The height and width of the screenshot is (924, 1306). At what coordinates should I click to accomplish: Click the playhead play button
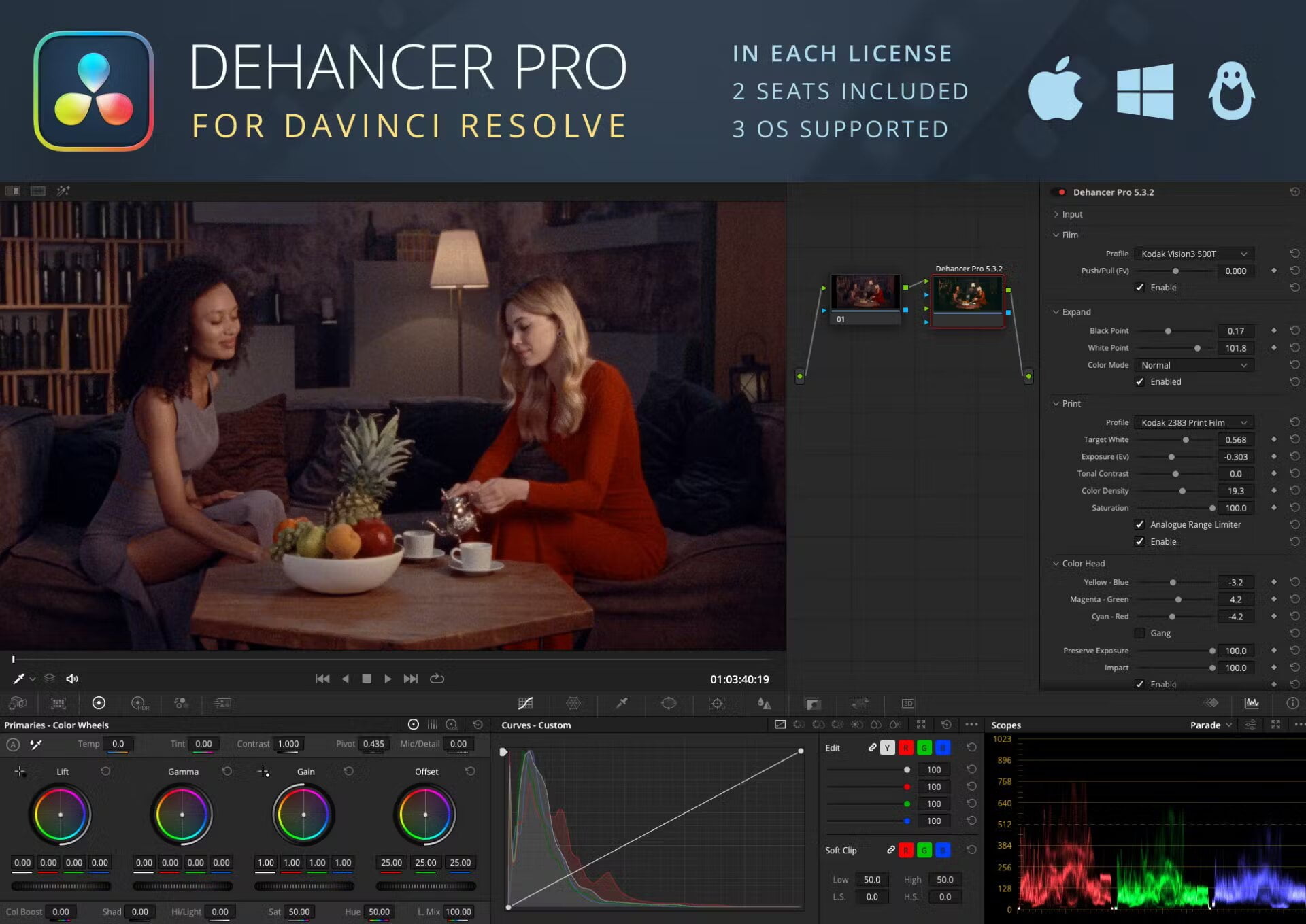point(388,679)
